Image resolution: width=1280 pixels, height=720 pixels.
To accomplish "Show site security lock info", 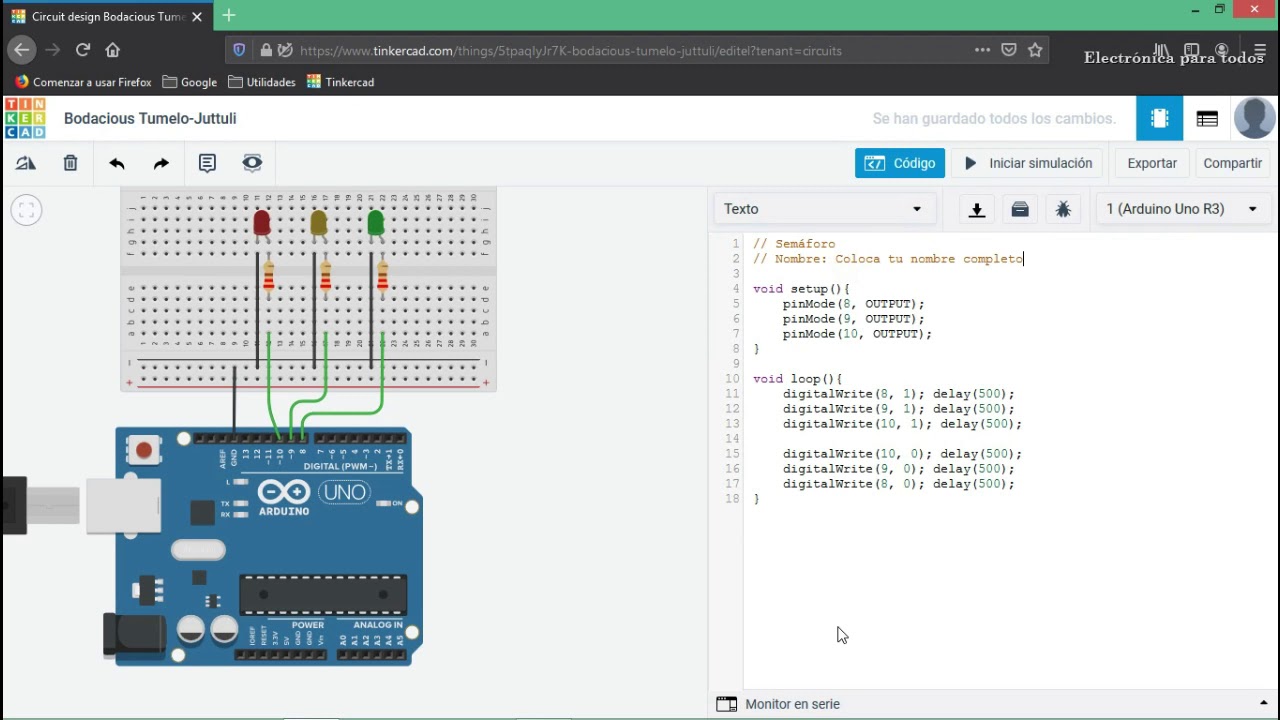I will point(266,50).
